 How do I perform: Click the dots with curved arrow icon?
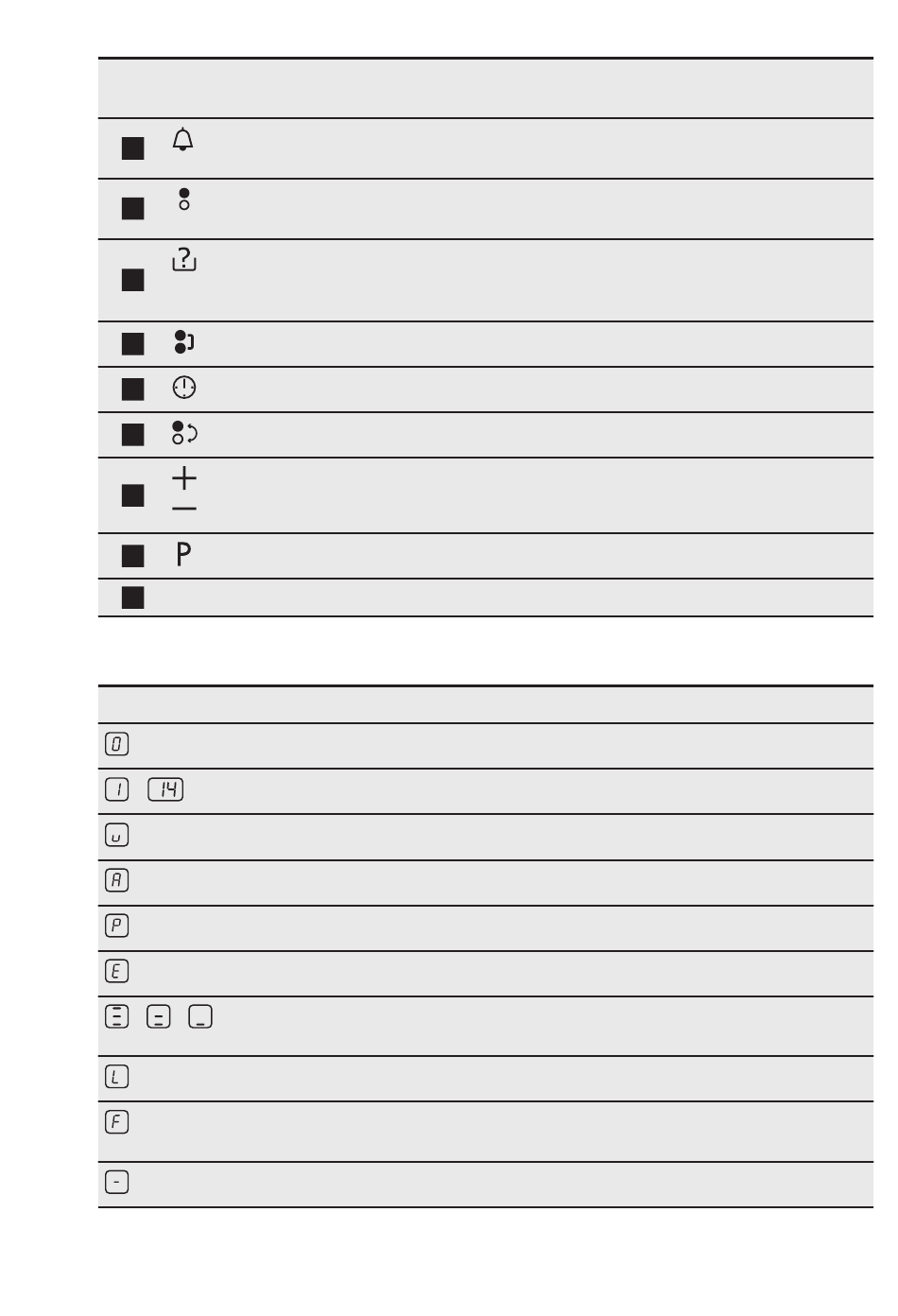[184, 433]
